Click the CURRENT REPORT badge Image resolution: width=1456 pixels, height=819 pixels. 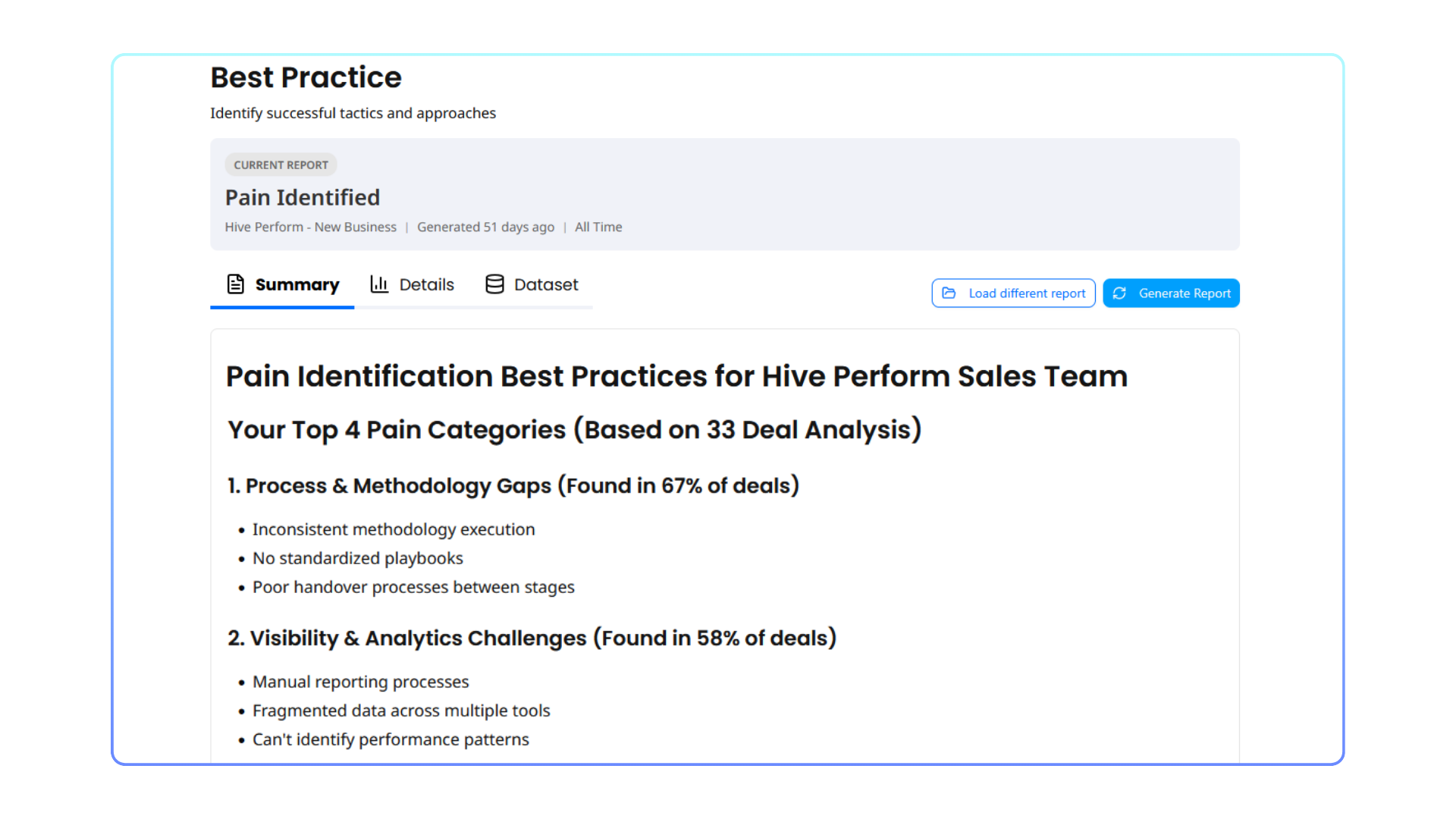tap(281, 165)
